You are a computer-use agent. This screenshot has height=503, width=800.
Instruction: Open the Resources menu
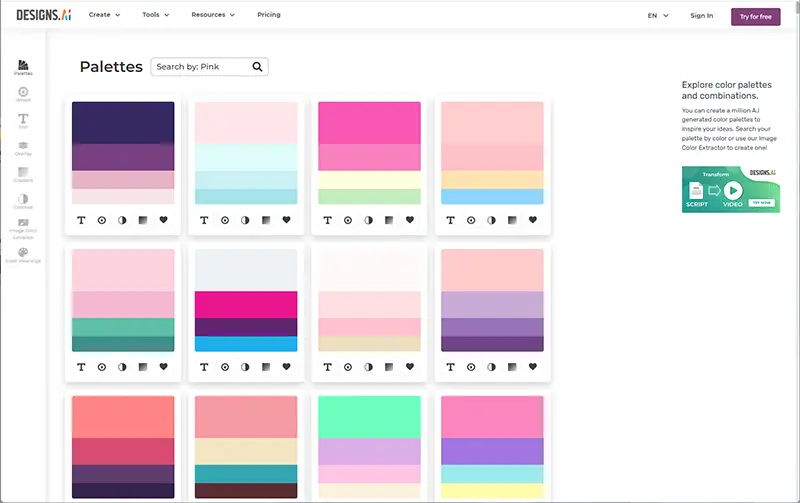(213, 15)
